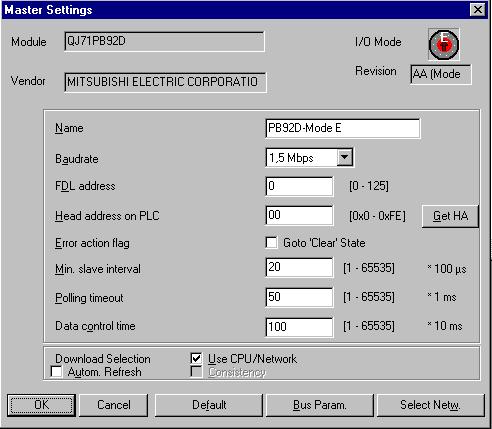Open Bus Param. settings
492x429 pixels.
pyautogui.click(x=320, y=405)
